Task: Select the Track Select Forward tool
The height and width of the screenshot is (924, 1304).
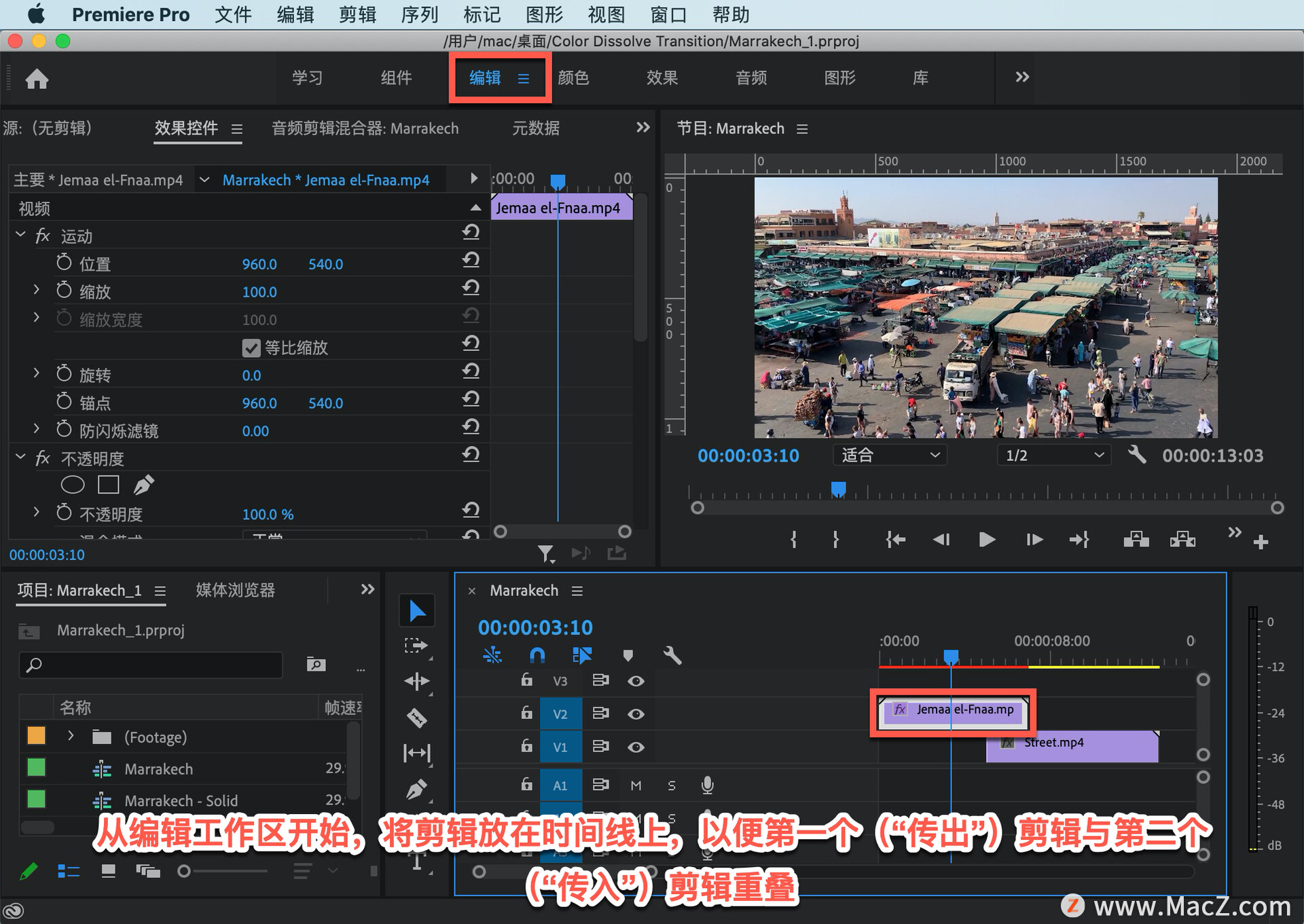Action: click(x=416, y=645)
